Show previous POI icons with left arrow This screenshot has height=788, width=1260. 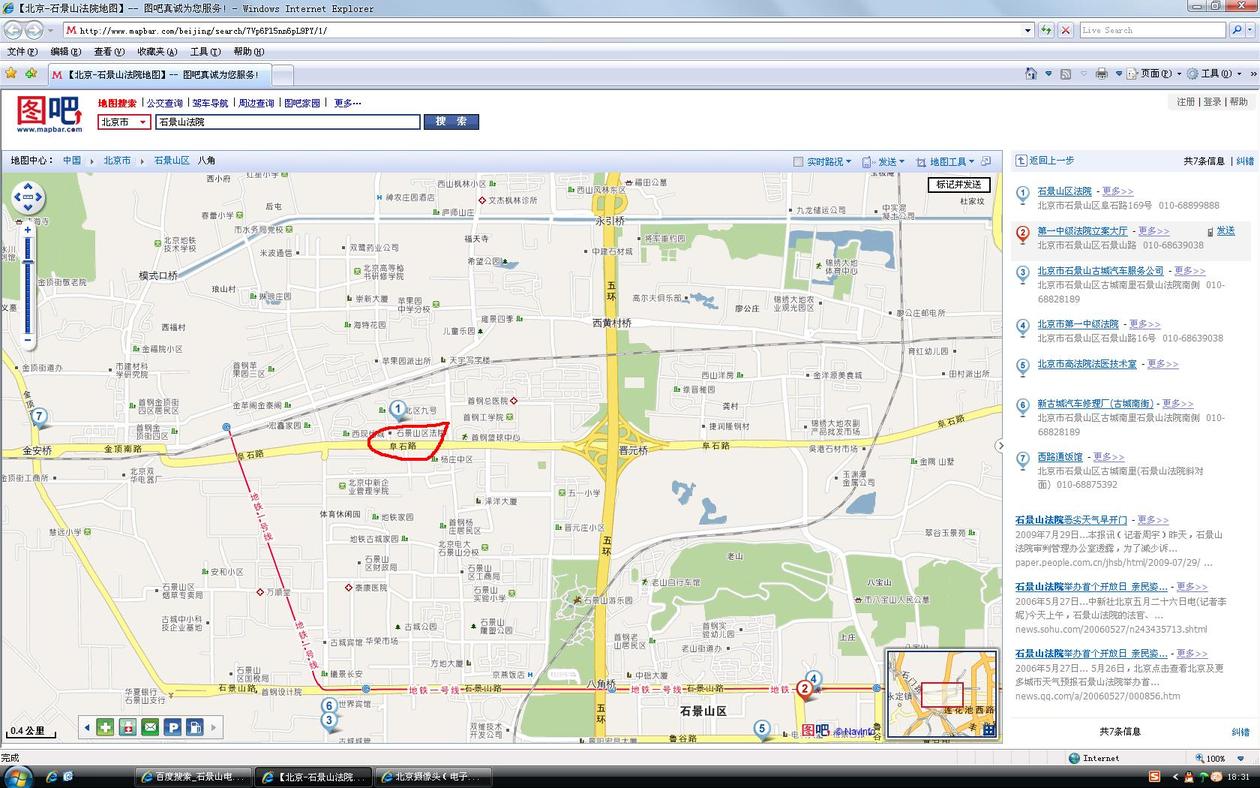pos(87,727)
